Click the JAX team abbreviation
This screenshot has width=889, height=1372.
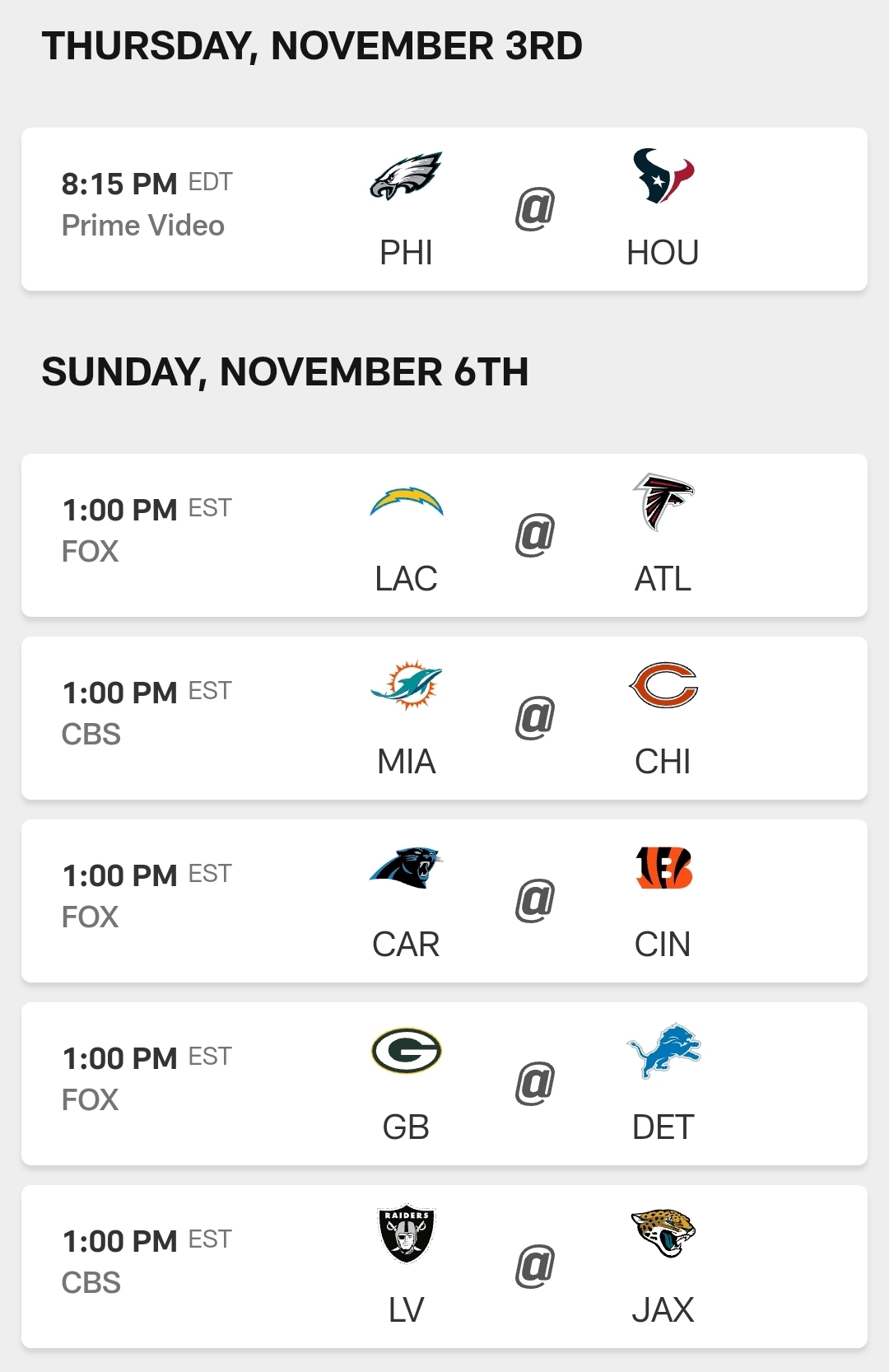663,1309
